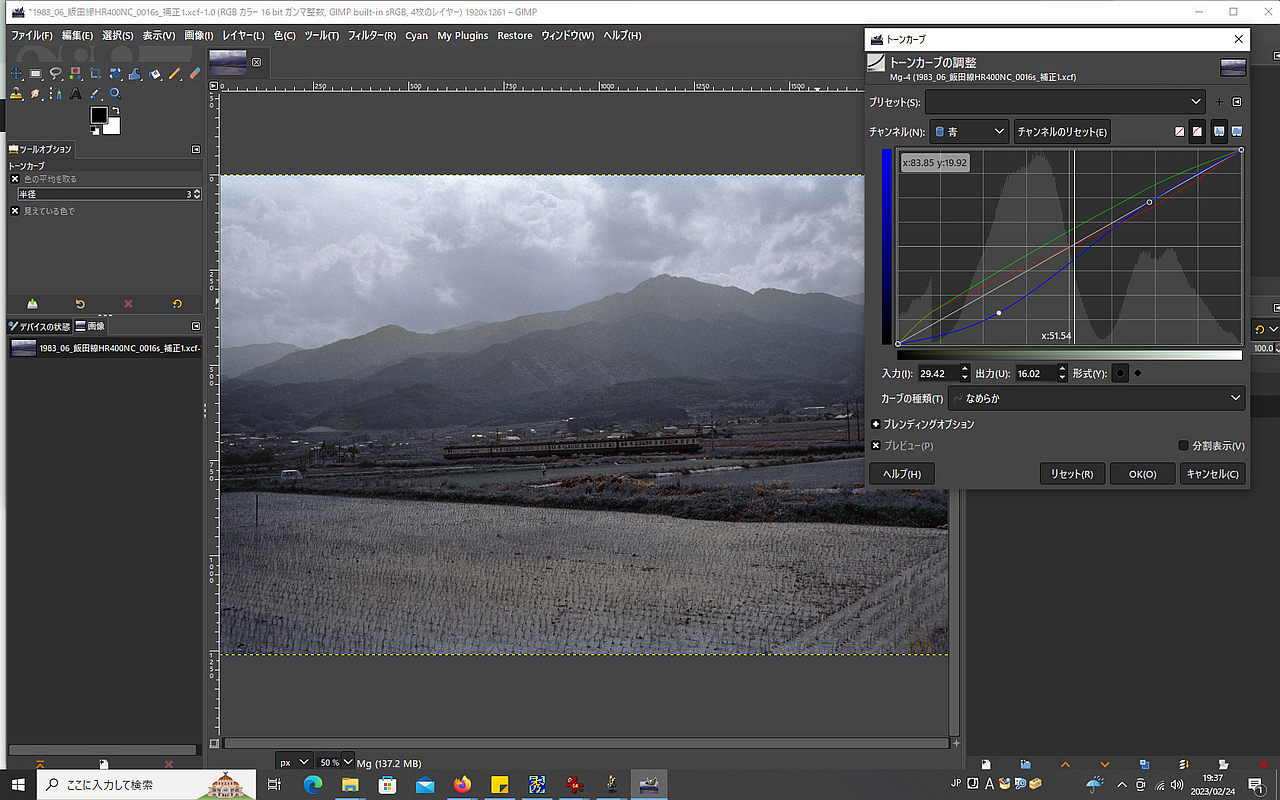Toggle 色の平均を取る option
This screenshot has width=1280, height=800.
15,179
